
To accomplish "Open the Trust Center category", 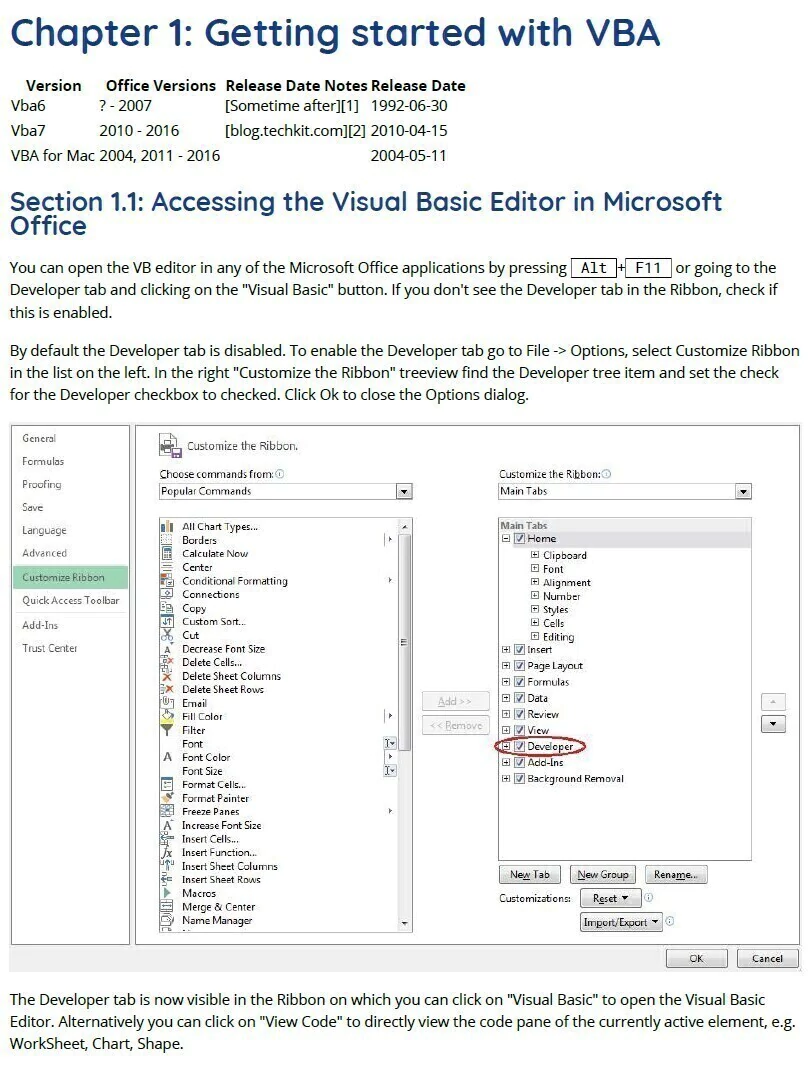I will tap(50, 648).
